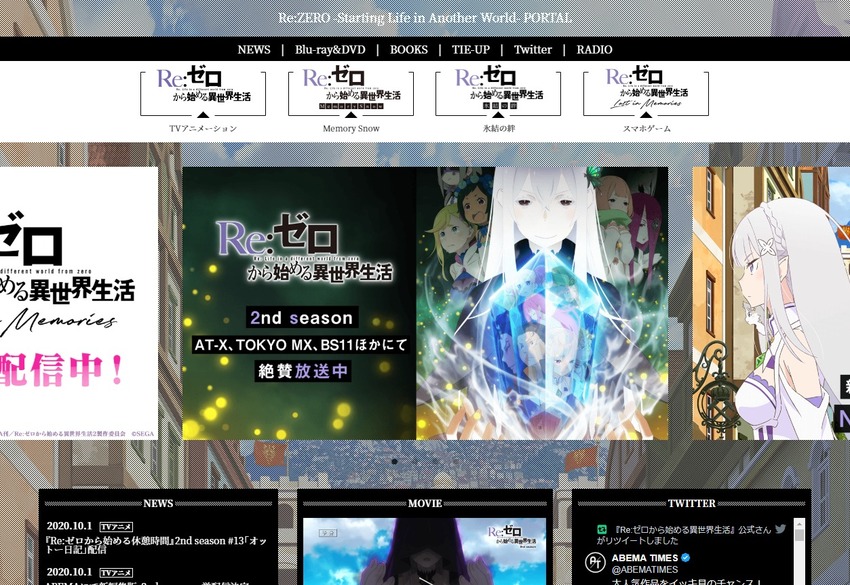The width and height of the screenshot is (850, 585).
Task: Open the Lost in Memories left carousel slide
Action: pyautogui.click(x=79, y=303)
